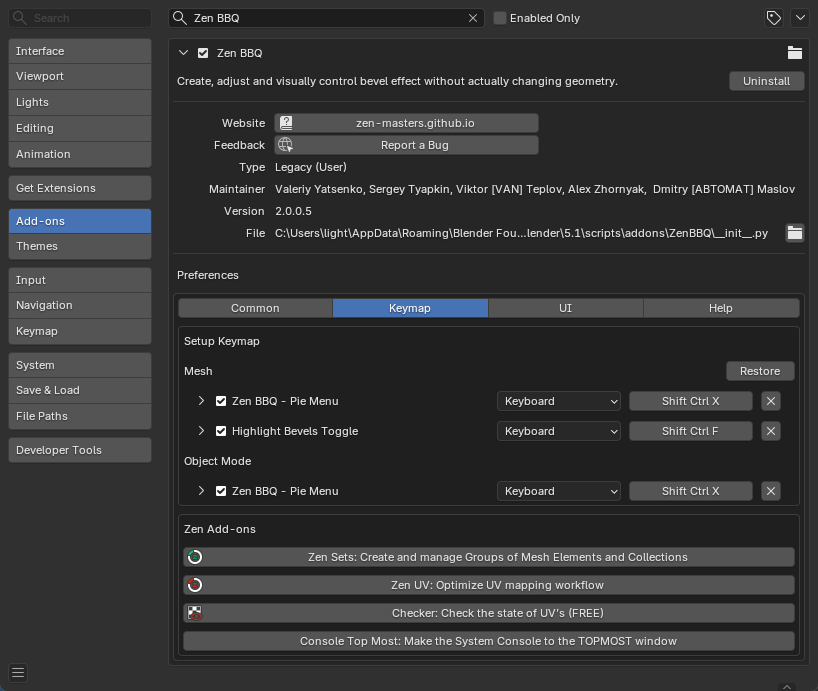Viewport: 818px width, 691px height.
Task: Toggle Mesh Zen BBQ Pie Menu checkbox
Action: (x=221, y=401)
